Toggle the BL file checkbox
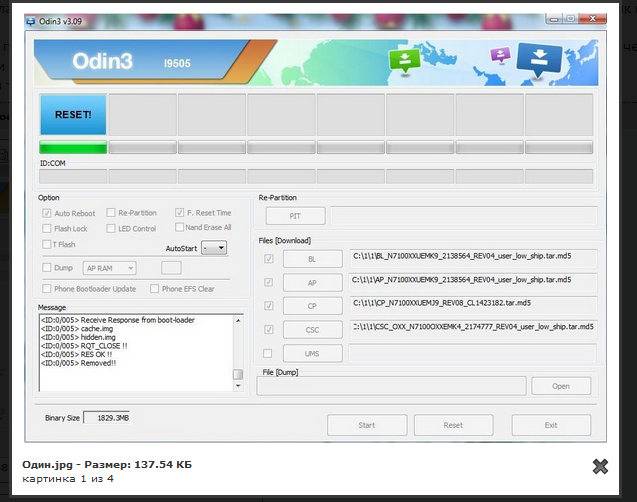 point(269,259)
